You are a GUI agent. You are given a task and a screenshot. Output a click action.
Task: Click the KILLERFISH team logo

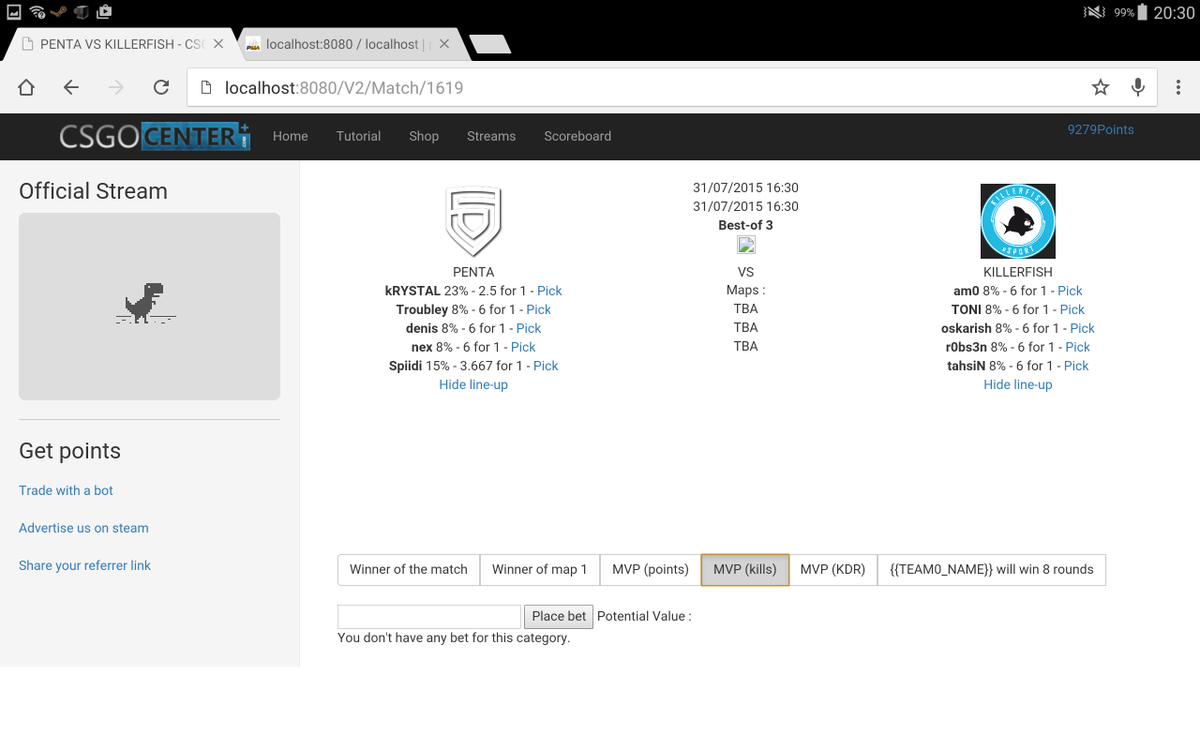click(x=1018, y=221)
